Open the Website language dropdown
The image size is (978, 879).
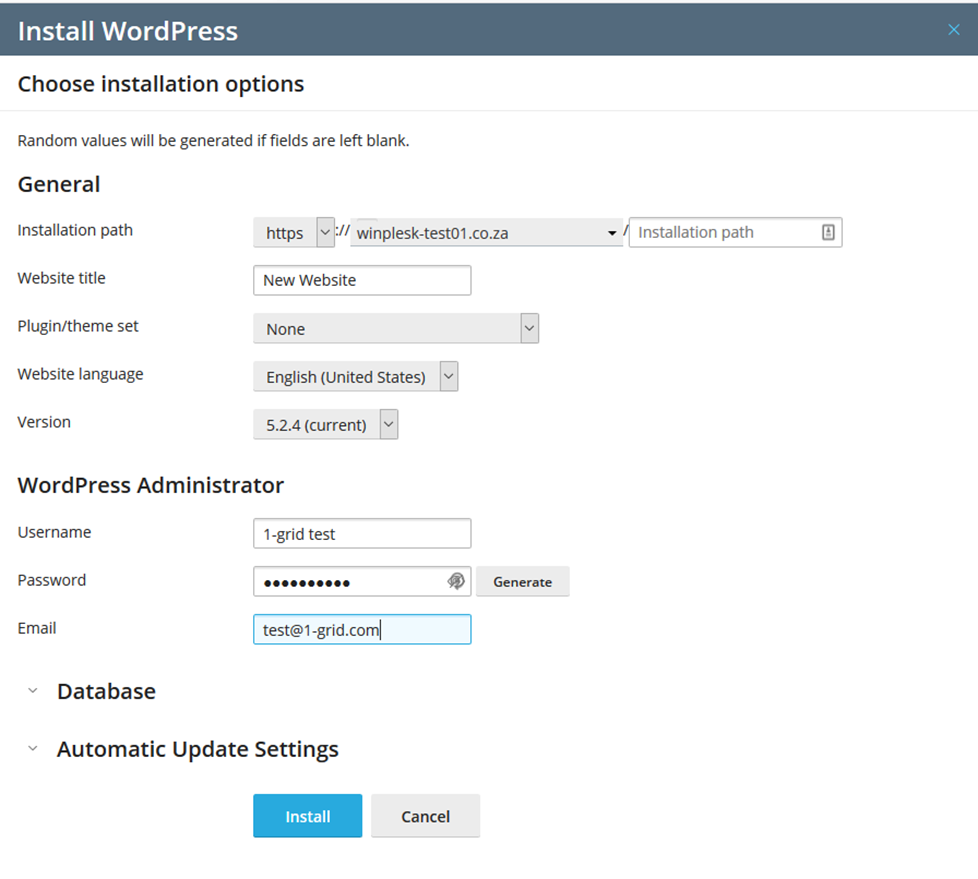356,377
